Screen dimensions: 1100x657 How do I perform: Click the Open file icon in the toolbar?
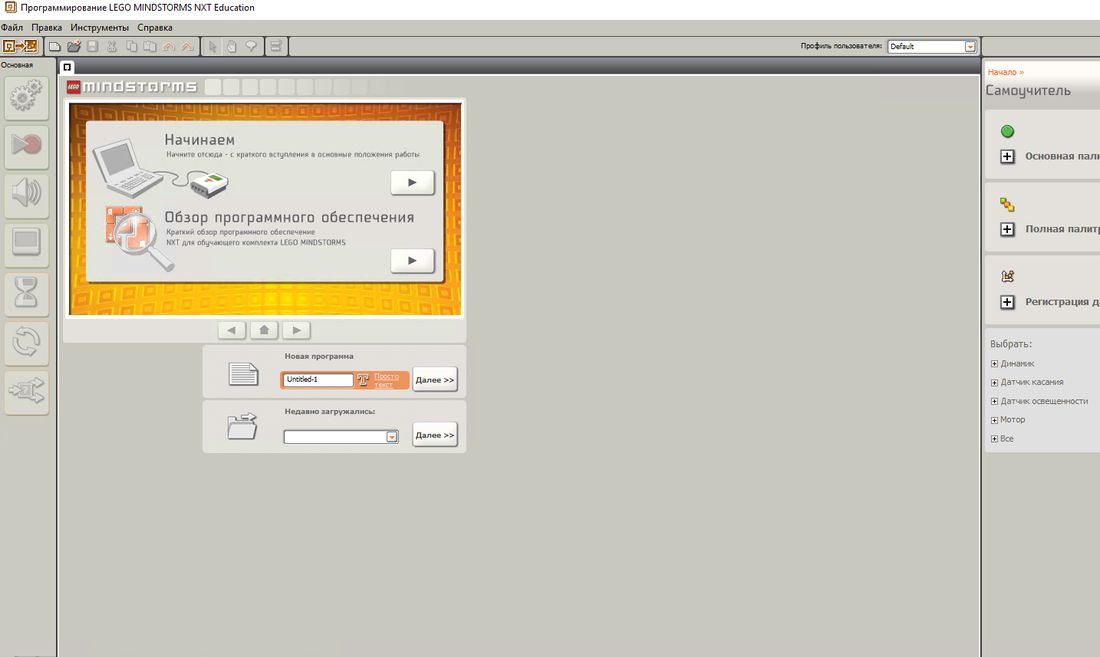pyautogui.click(x=72, y=45)
